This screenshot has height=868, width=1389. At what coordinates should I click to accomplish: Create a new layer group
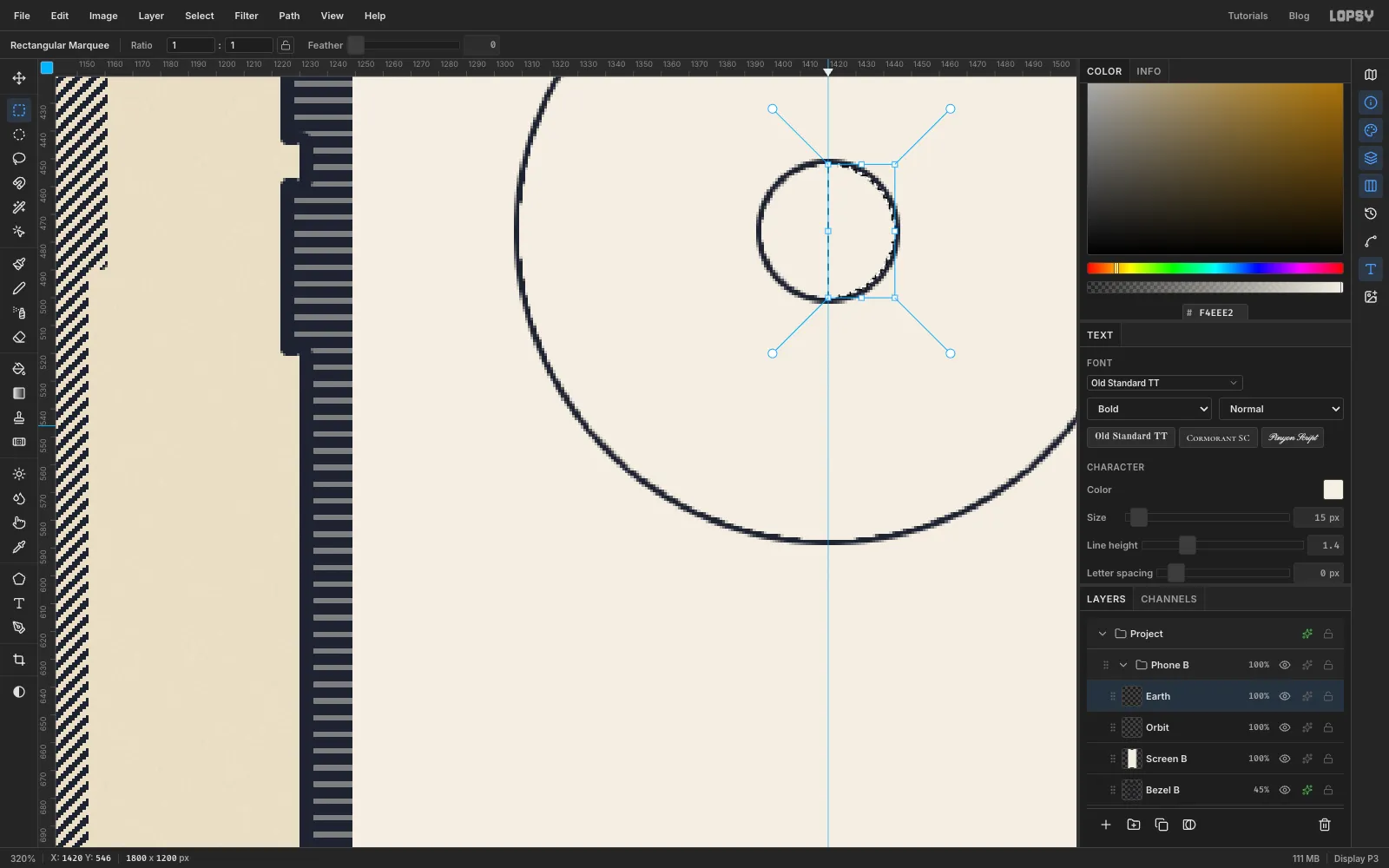tap(1134, 825)
